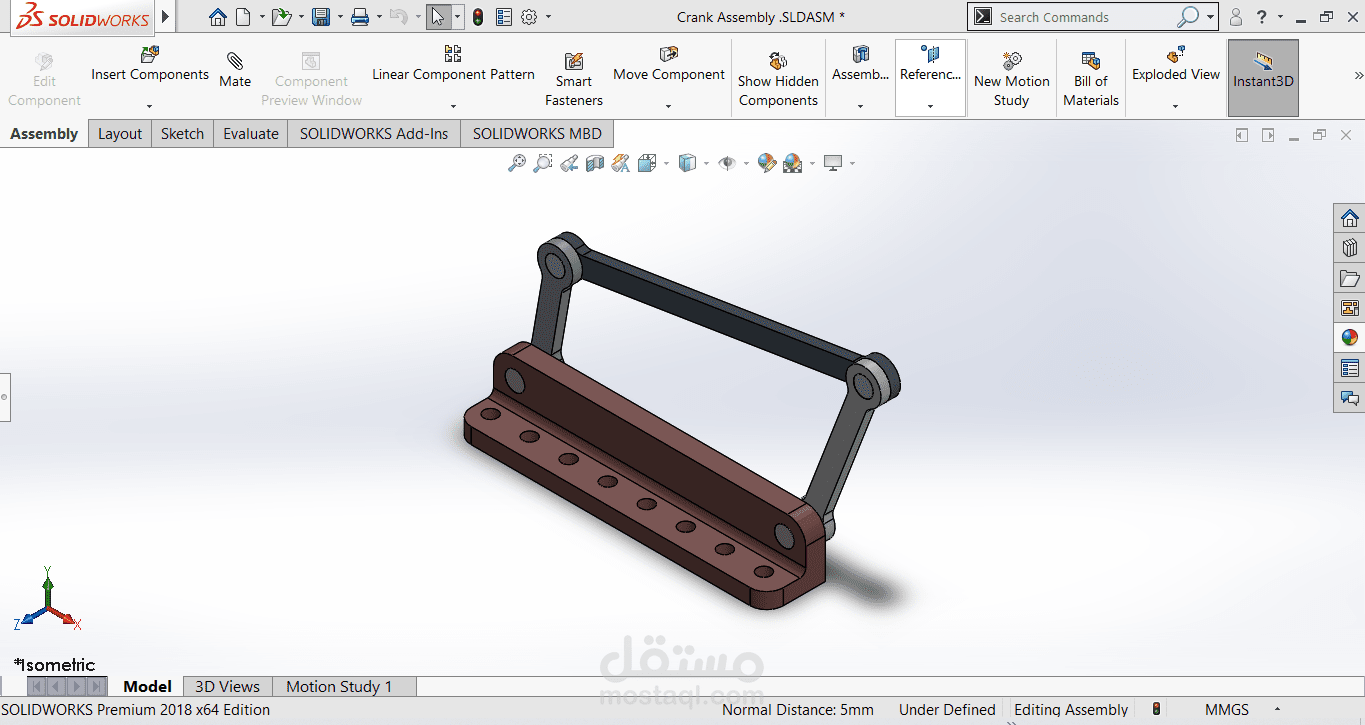1365x725 pixels.
Task: Open a file using the Open folder icon
Action: tap(282, 17)
